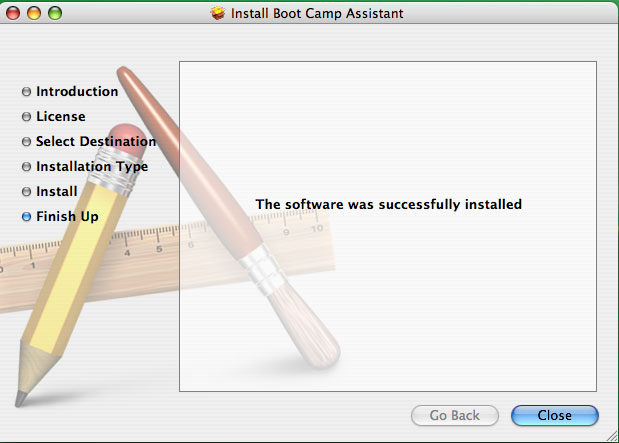This screenshot has height=443, width=619.
Task: Select the Introduction step label
Action: point(77,91)
